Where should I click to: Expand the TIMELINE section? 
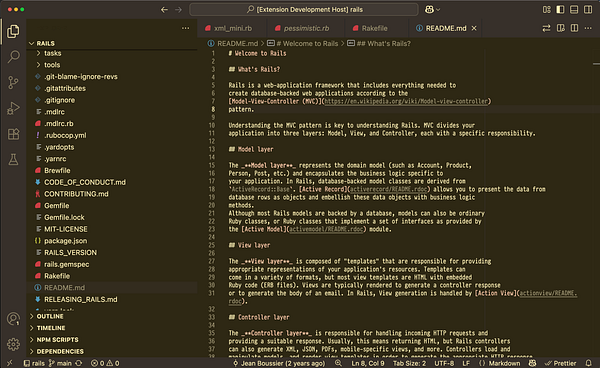click(113, 328)
